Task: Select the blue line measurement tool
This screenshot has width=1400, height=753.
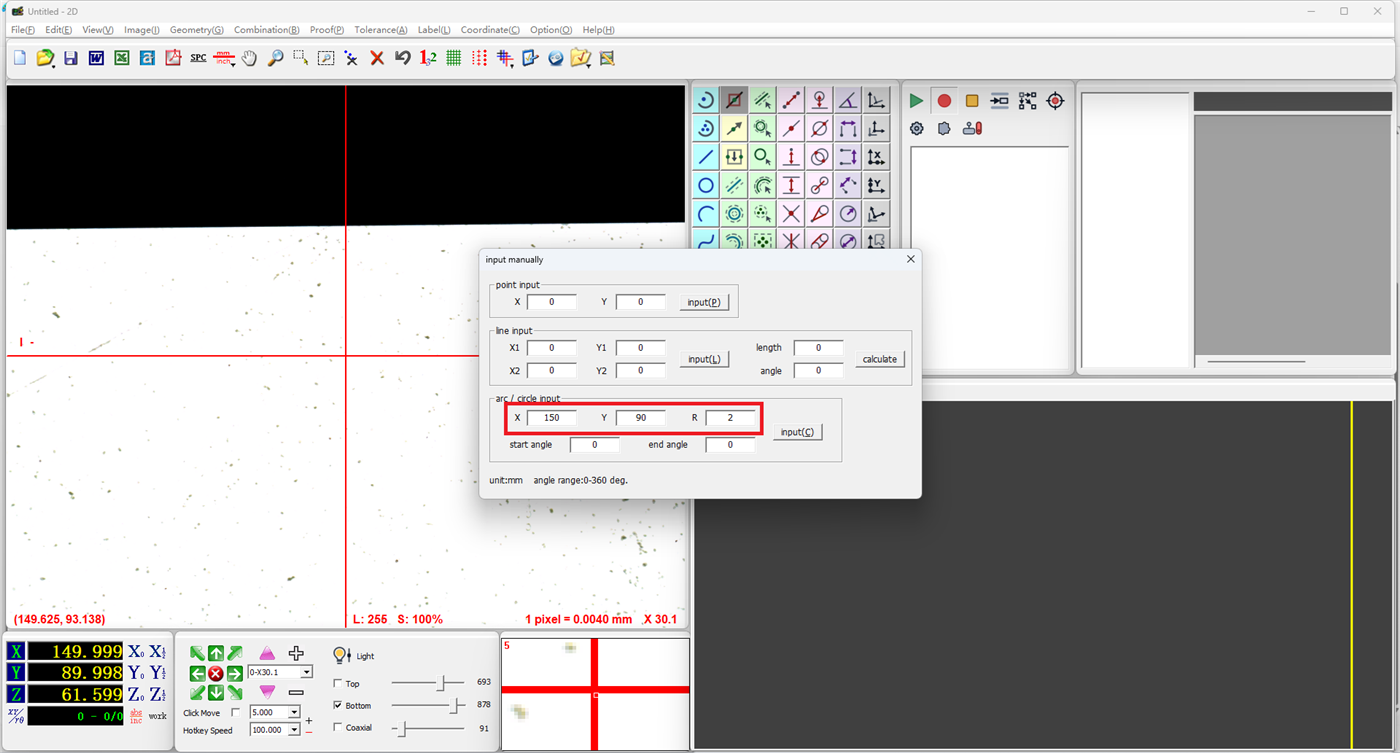Action: pyautogui.click(x=706, y=157)
